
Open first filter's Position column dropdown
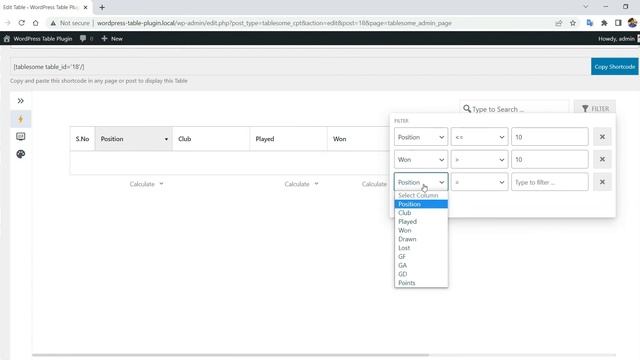[x=421, y=137]
